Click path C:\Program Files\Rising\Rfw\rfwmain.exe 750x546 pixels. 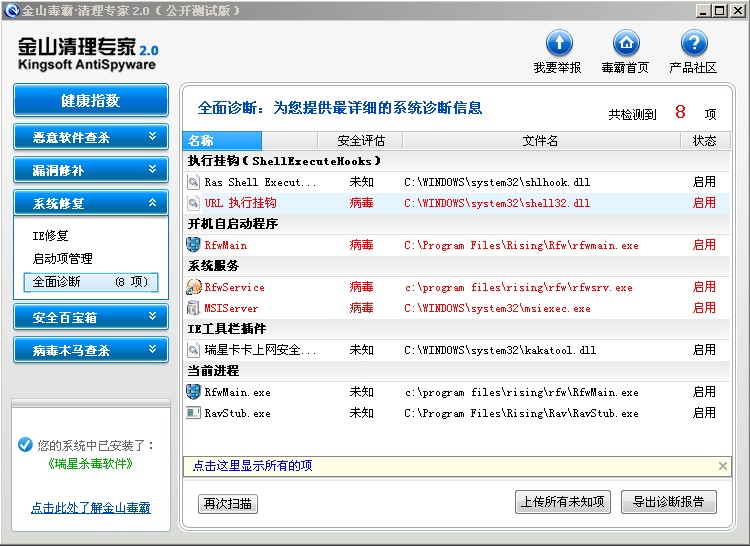(521, 245)
